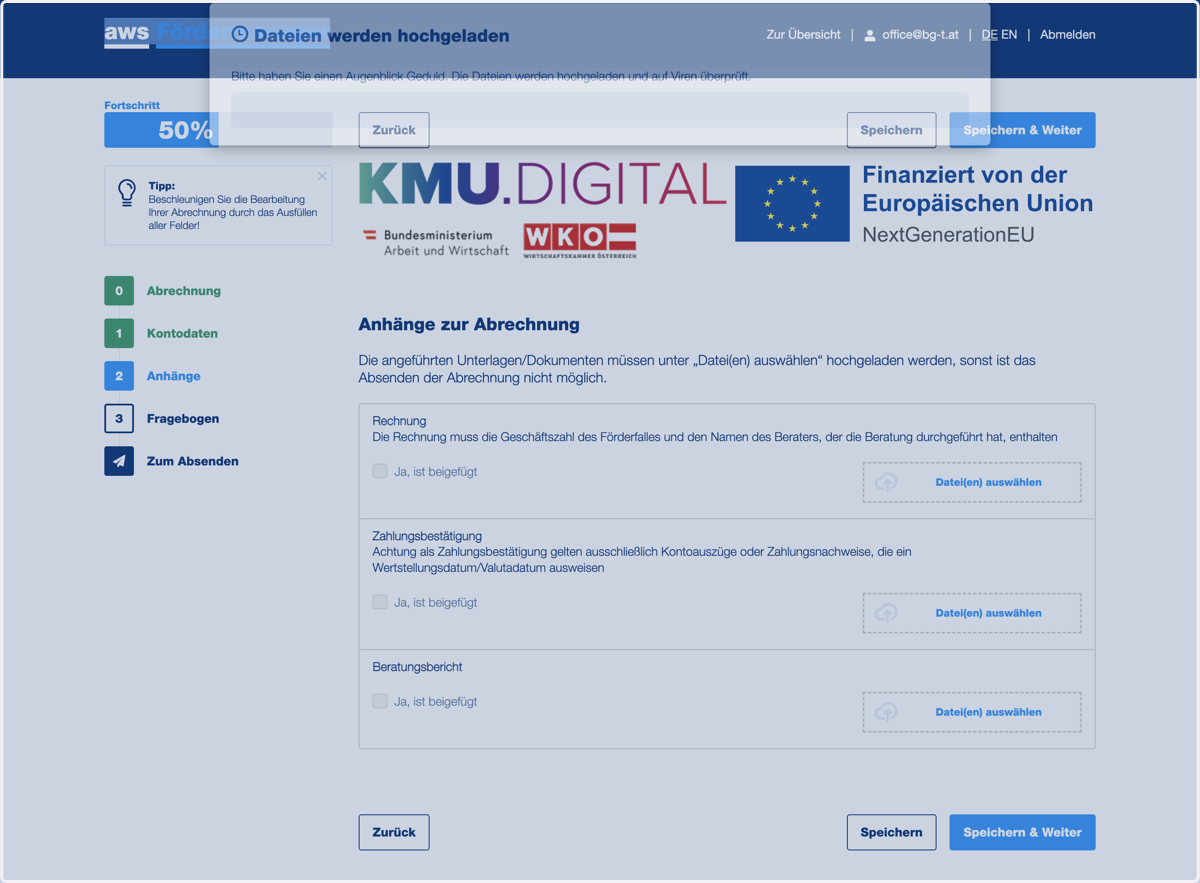
Task: Click the 'Tipp:' label text
Action: [162, 186]
